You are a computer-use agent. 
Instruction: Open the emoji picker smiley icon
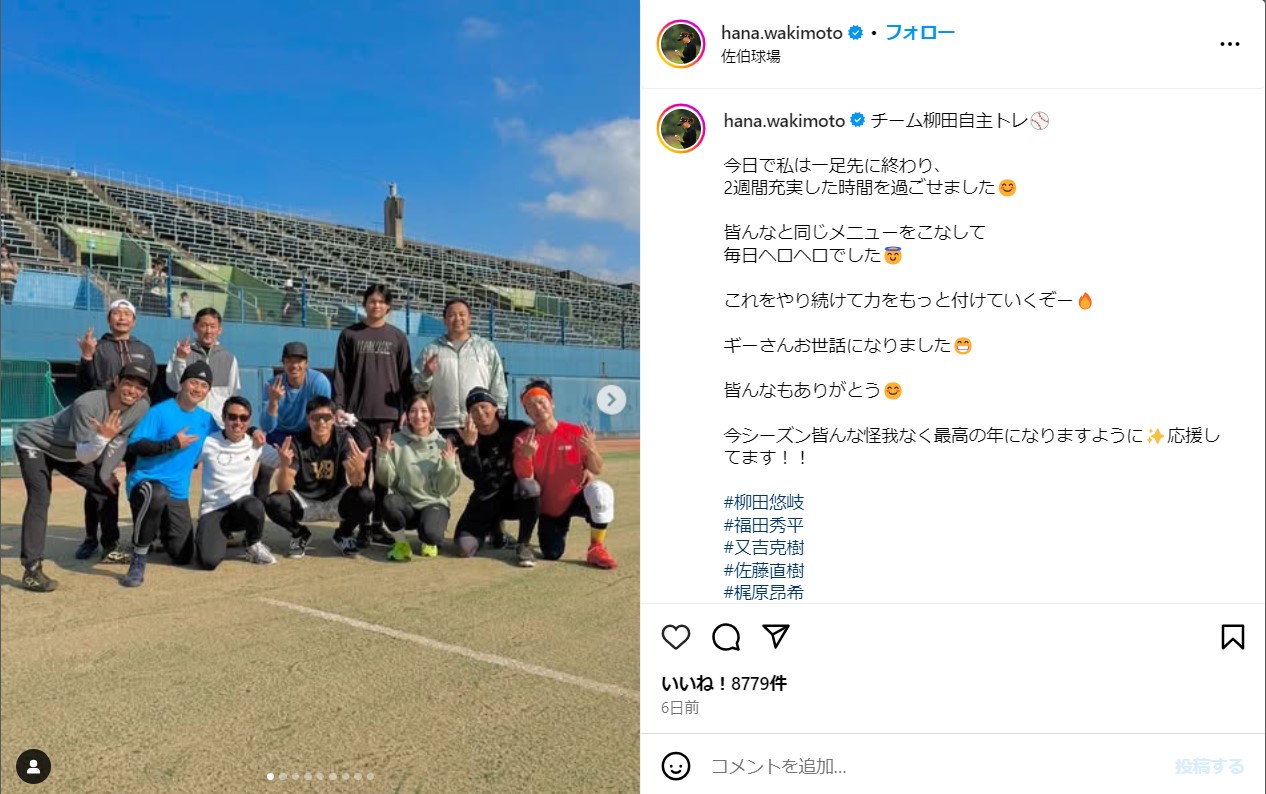click(x=676, y=766)
